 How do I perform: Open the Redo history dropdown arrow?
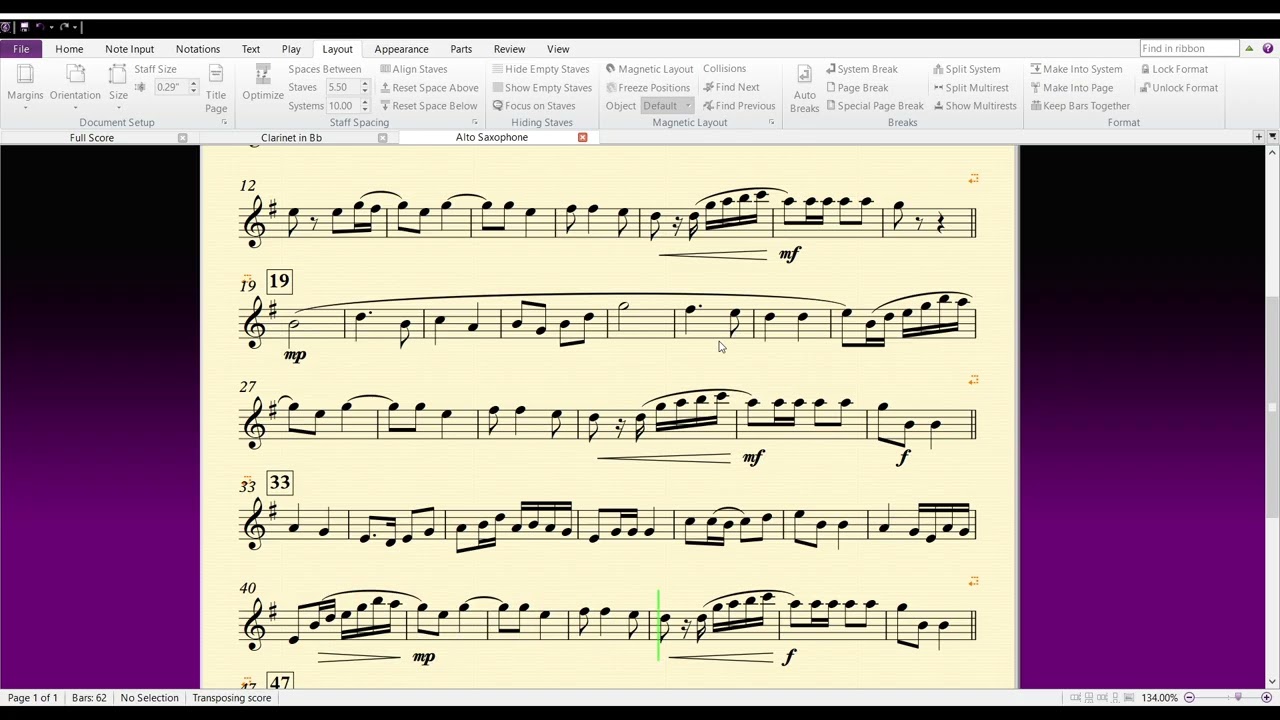coord(75,27)
